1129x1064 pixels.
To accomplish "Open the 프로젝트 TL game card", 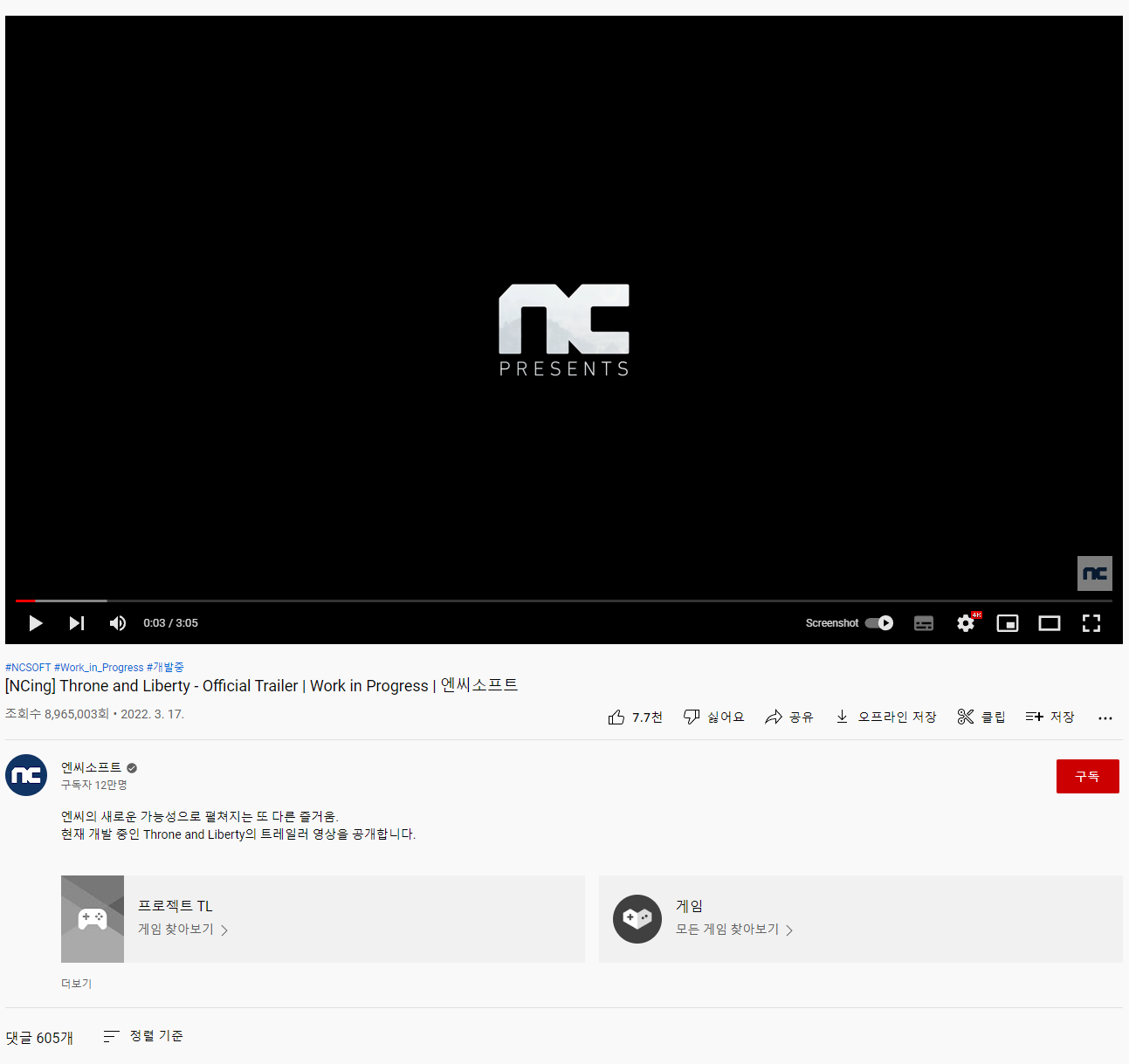I will click(323, 919).
